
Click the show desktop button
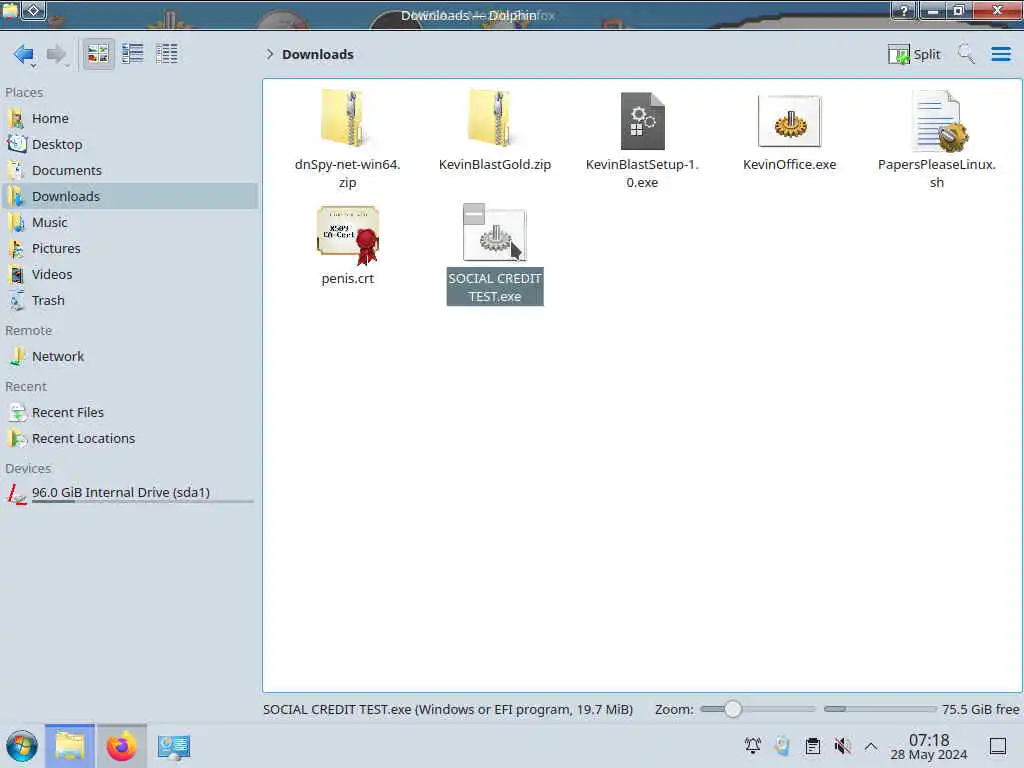tap(998, 746)
